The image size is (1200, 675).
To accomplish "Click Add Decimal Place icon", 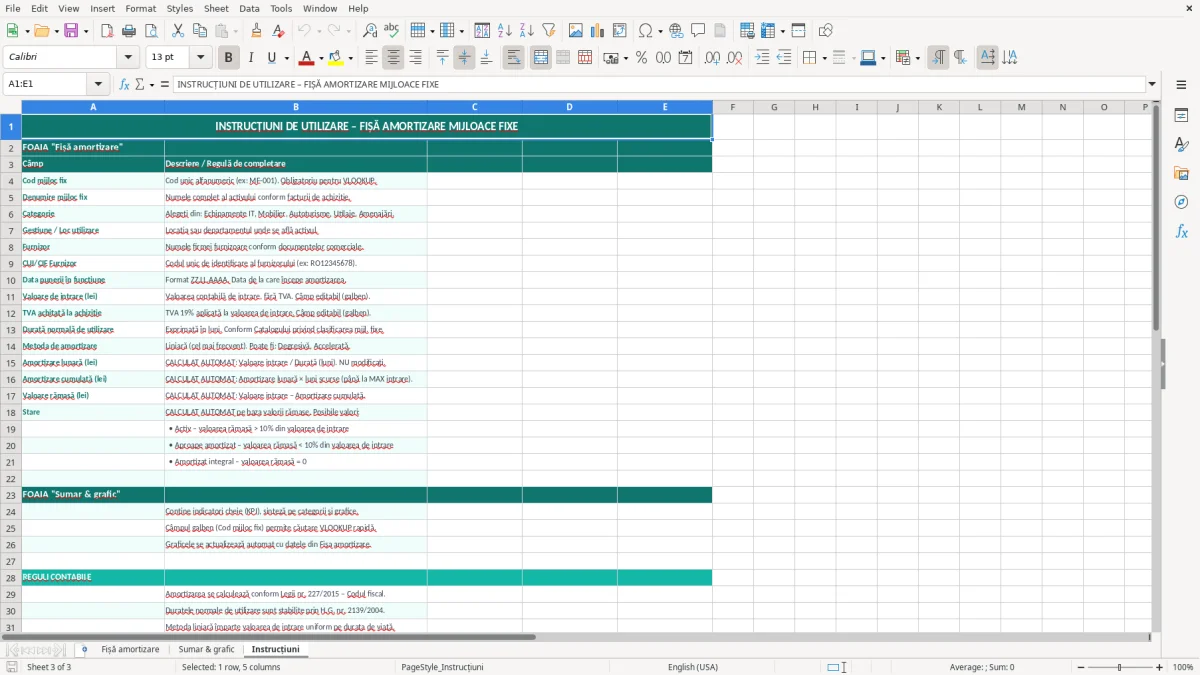I will click(x=712, y=58).
